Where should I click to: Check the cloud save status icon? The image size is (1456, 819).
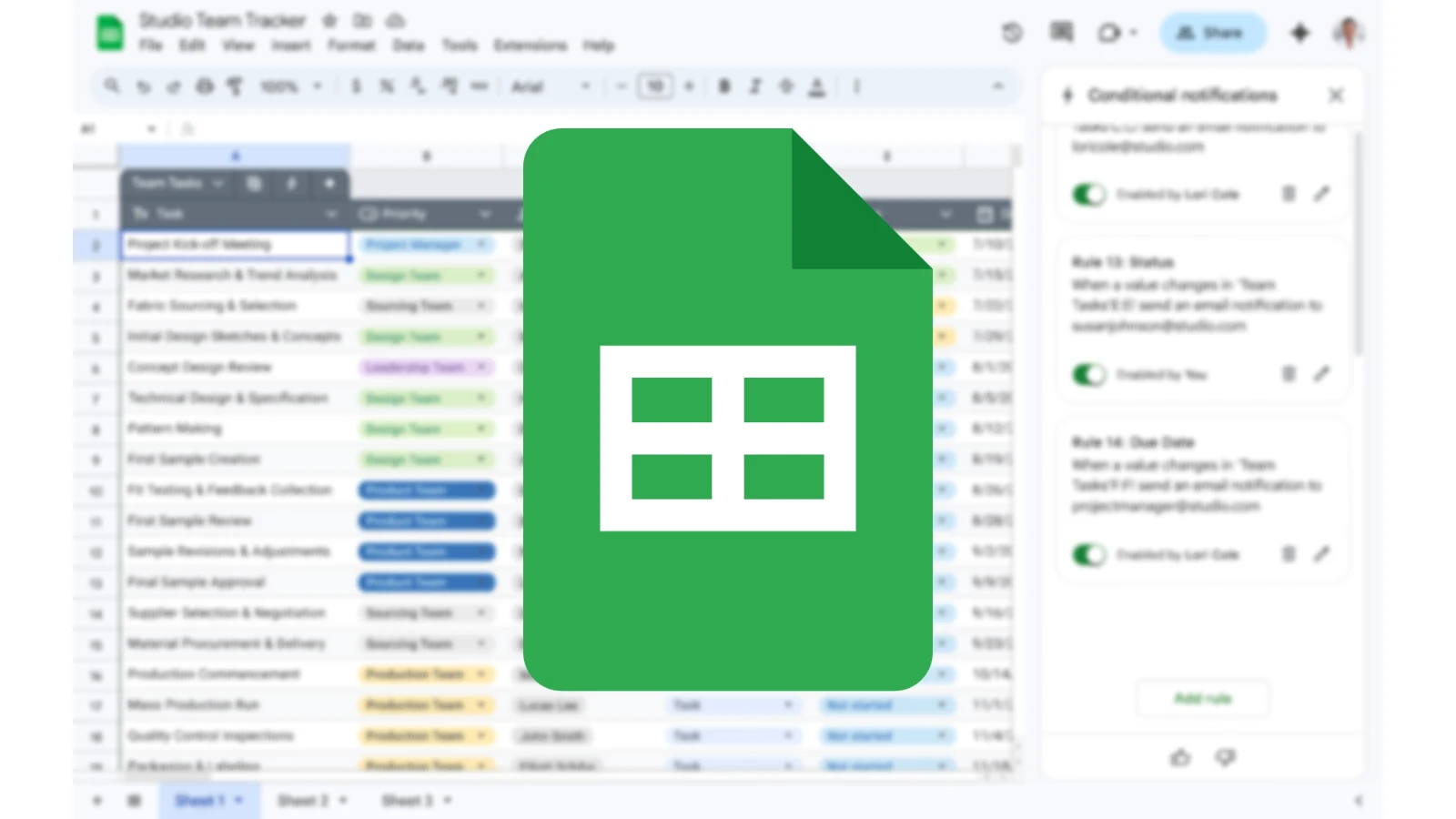(x=395, y=20)
